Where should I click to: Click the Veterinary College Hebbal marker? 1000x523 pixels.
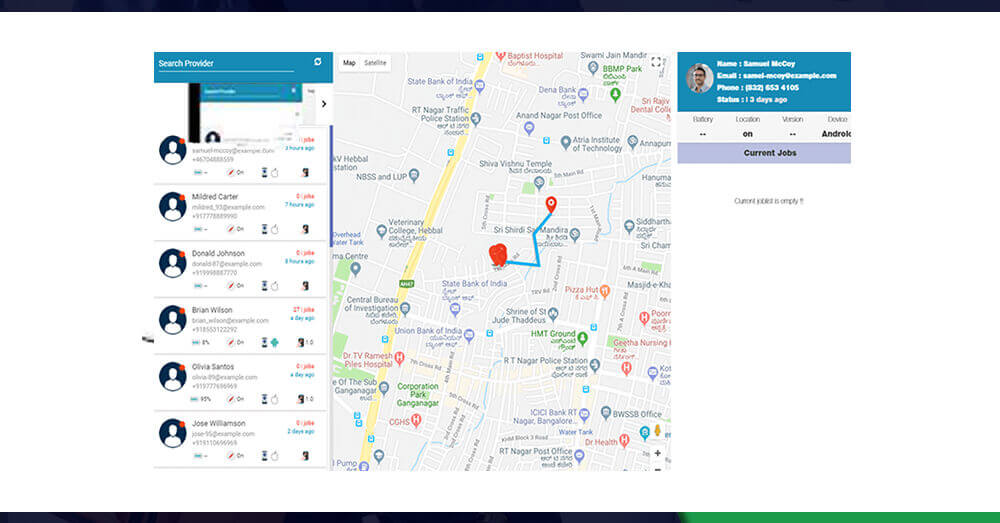point(381,230)
